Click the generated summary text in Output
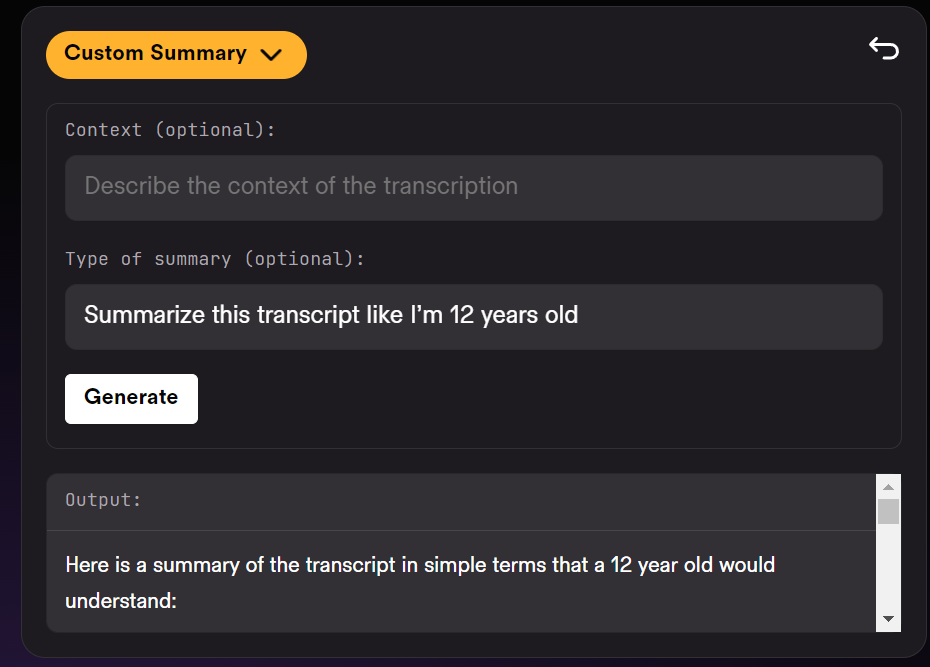This screenshot has height=667, width=930. (x=420, y=565)
